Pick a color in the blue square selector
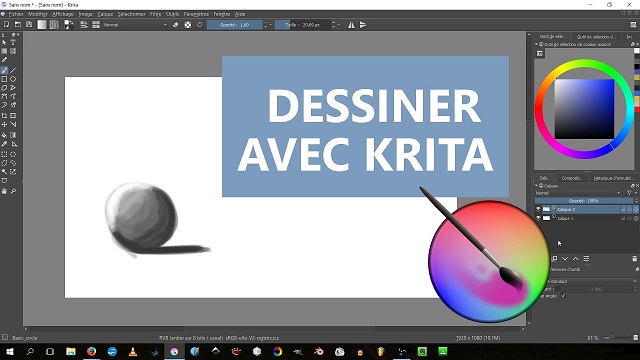 point(584,109)
